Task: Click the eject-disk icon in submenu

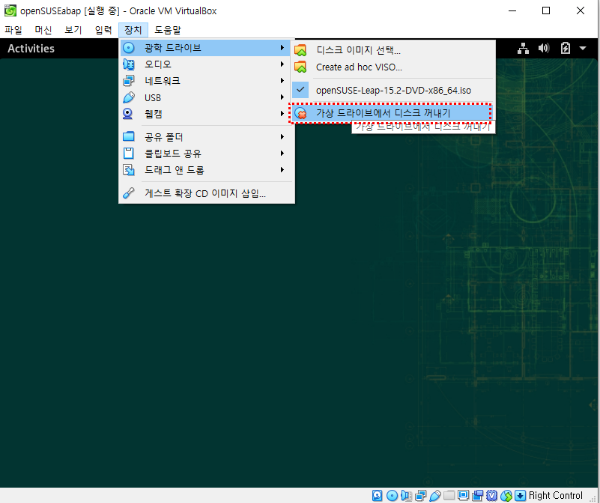Action: 301,113
